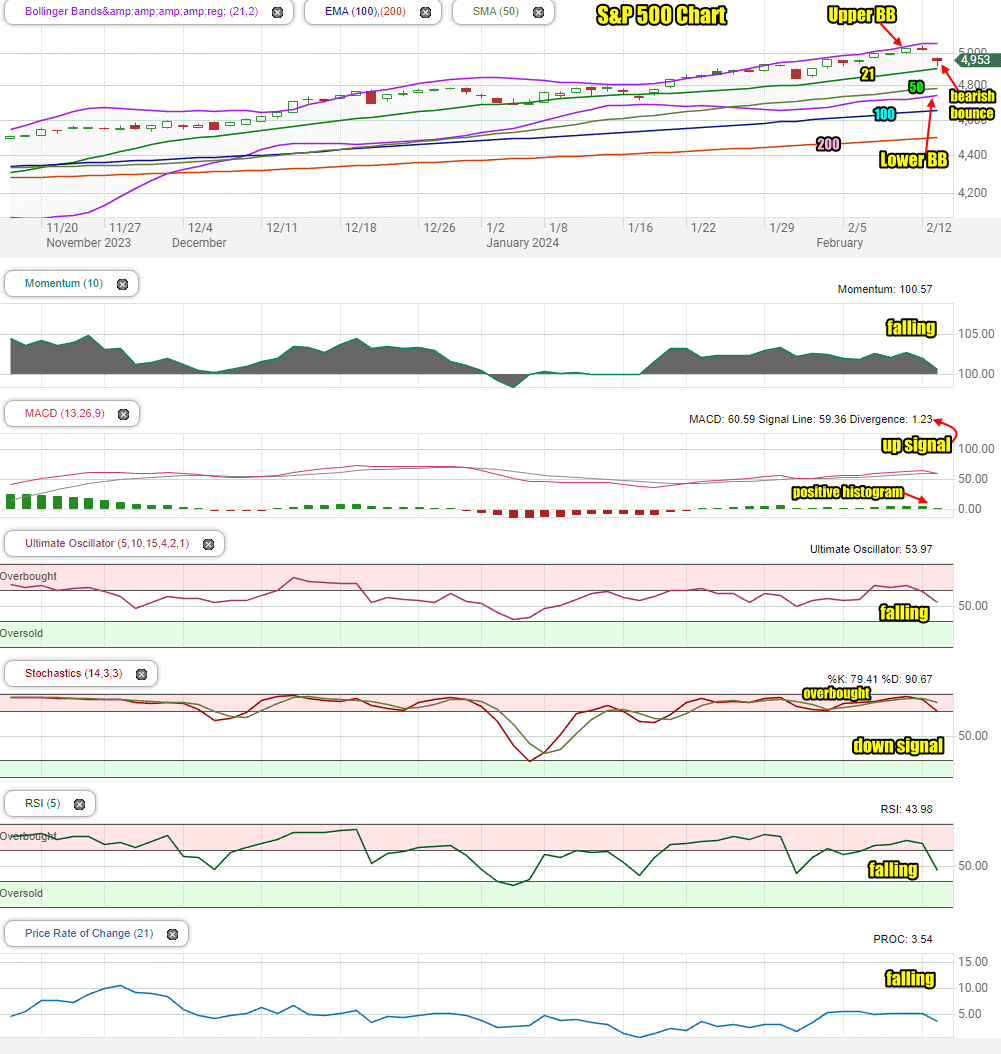This screenshot has width=1001, height=1054.
Task: Remove the Bollinger Bands indicator via X icon
Action: (277, 12)
